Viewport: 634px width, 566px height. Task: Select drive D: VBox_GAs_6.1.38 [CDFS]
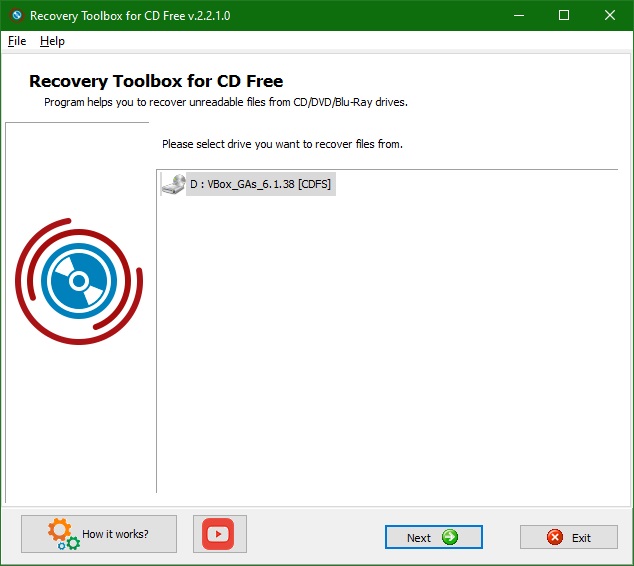[x=260, y=184]
